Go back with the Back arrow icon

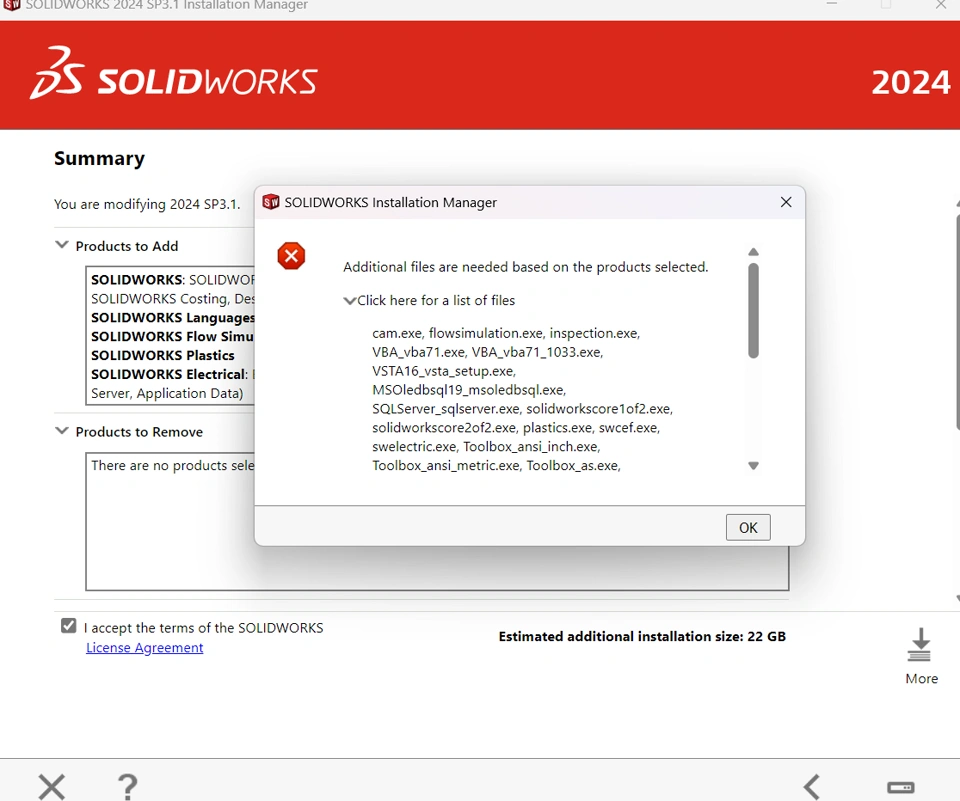(x=812, y=788)
